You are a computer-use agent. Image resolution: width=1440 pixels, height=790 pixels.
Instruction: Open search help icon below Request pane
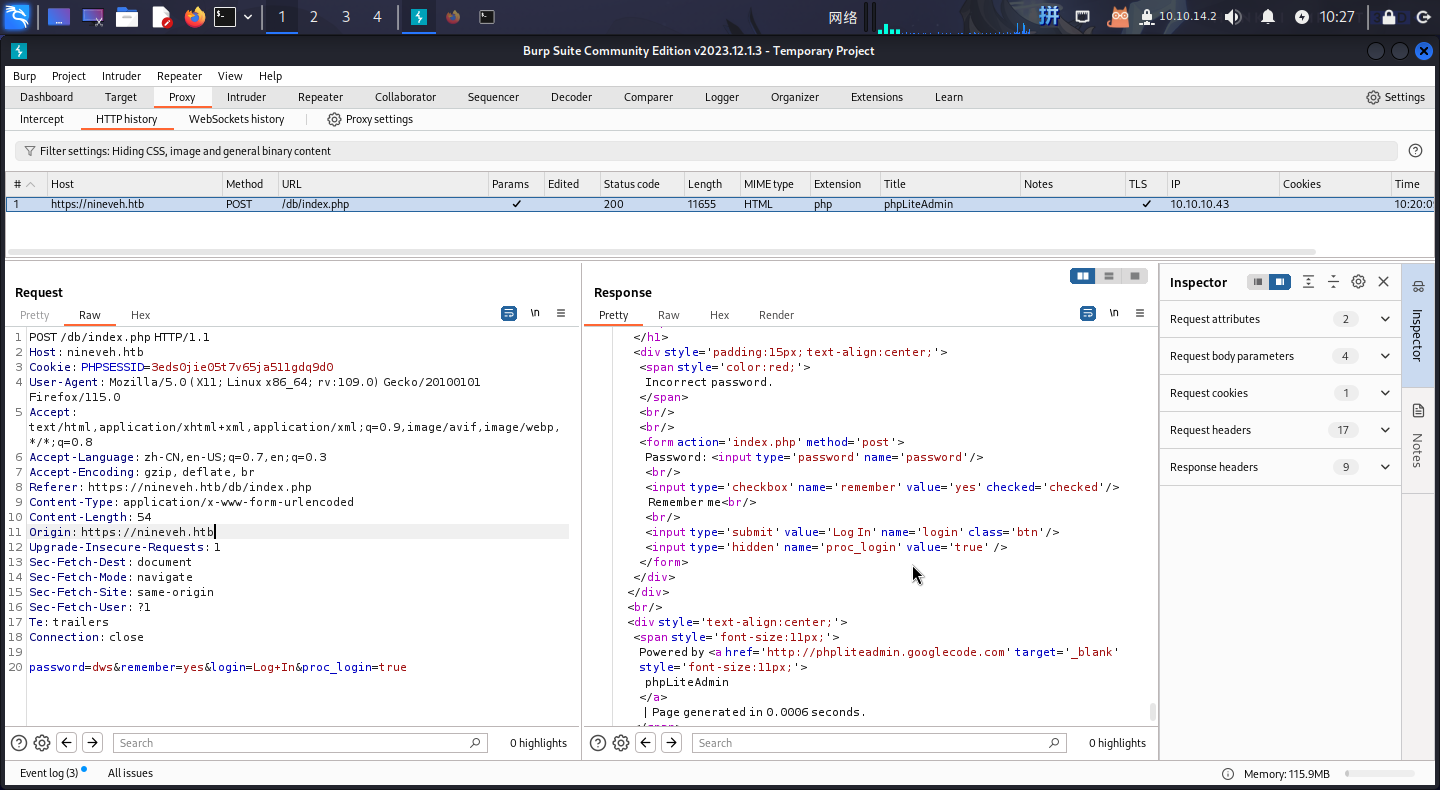tap(19, 743)
